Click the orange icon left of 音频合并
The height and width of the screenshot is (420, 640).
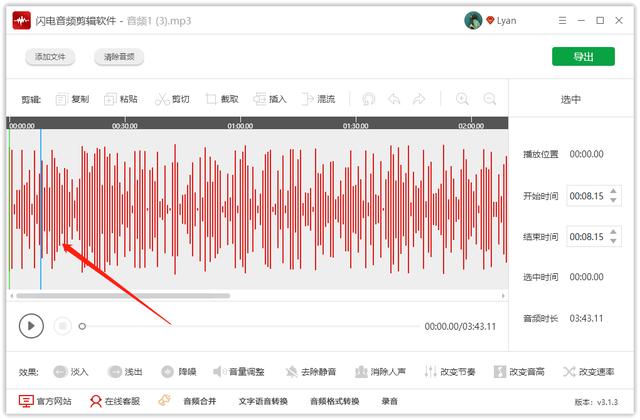point(164,400)
